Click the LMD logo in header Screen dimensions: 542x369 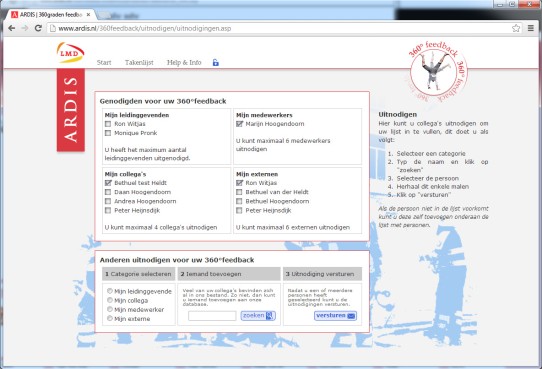pos(71,53)
